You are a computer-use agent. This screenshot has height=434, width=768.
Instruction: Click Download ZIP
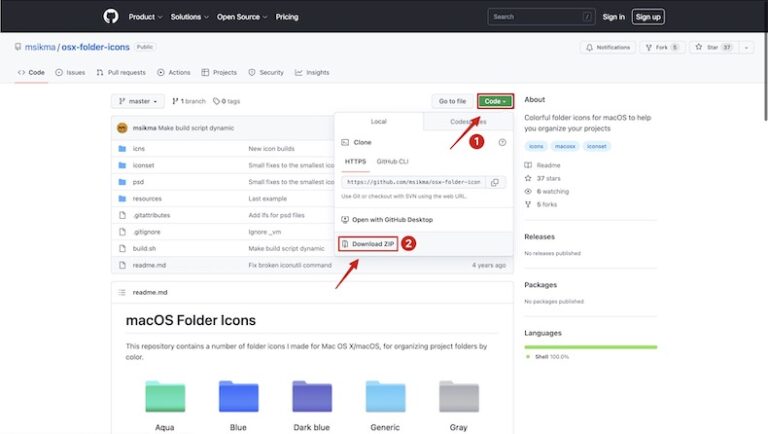click(370, 243)
